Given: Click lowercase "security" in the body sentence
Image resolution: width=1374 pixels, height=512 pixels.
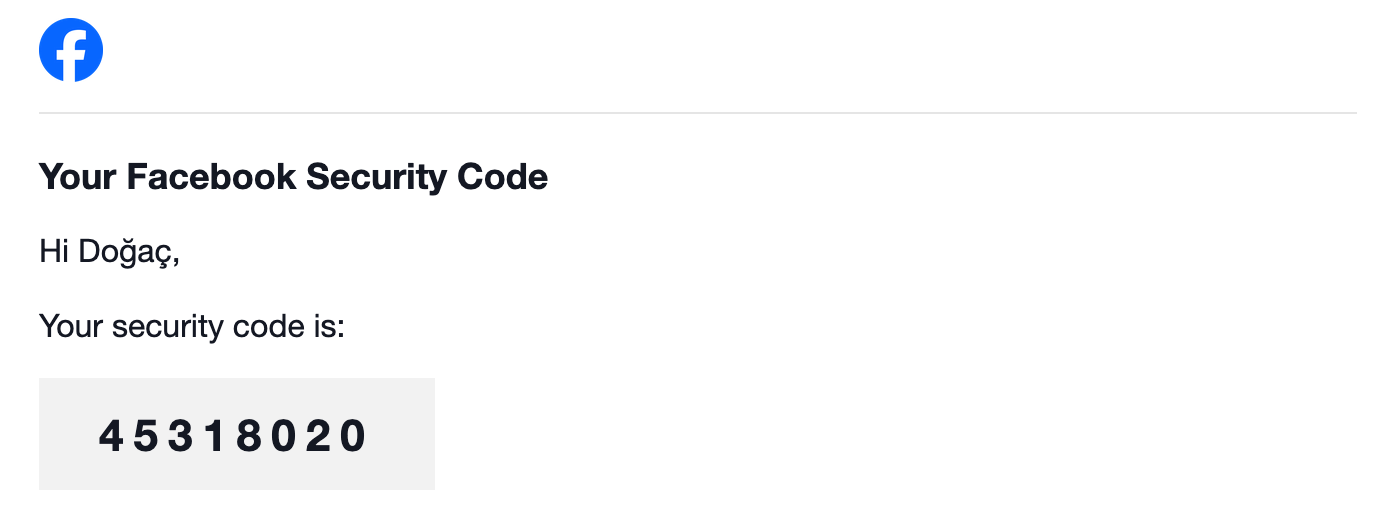Looking at the screenshot, I should click(x=164, y=325).
